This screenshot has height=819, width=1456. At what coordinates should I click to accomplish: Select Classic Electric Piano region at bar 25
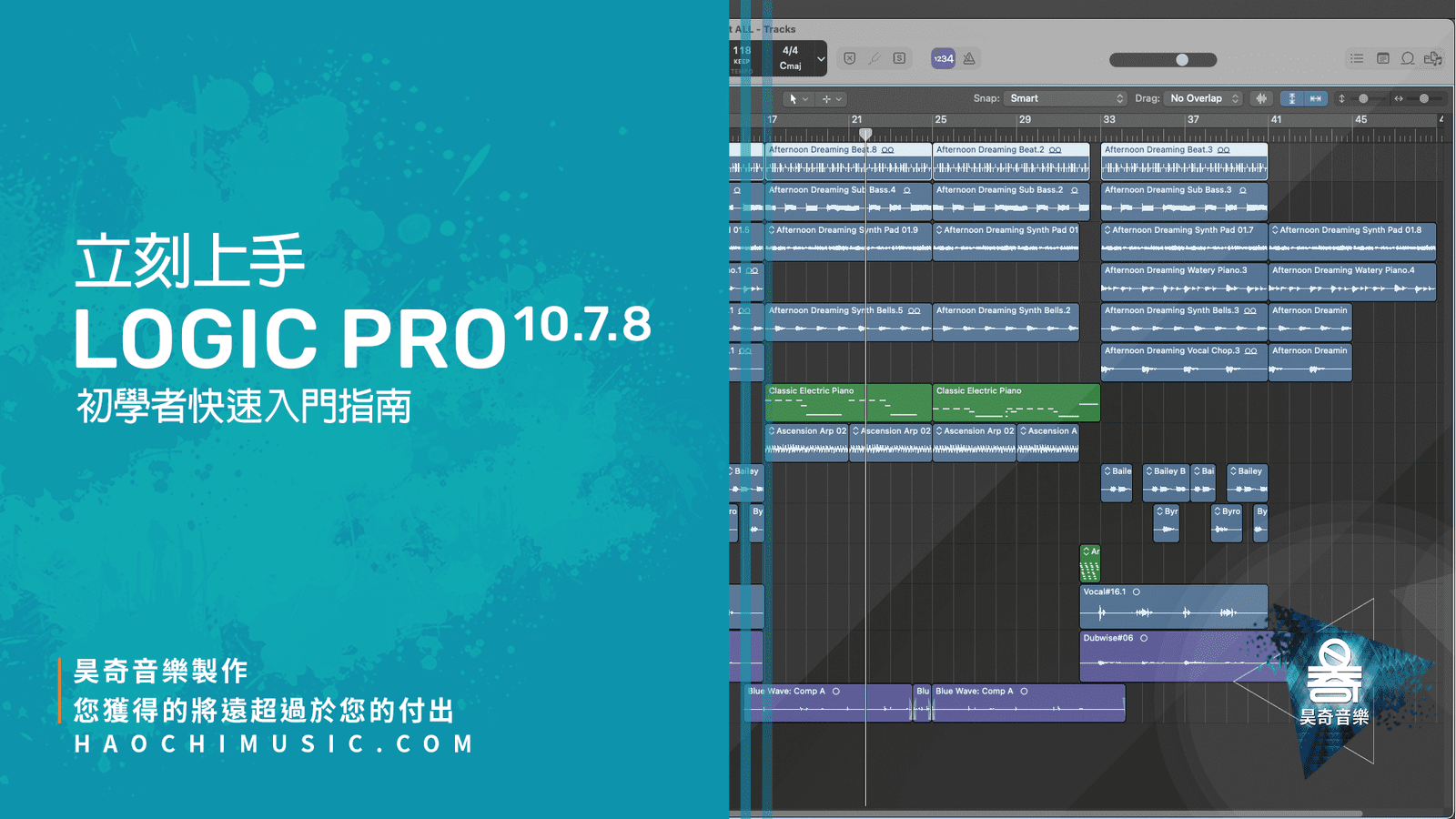(x=1016, y=402)
